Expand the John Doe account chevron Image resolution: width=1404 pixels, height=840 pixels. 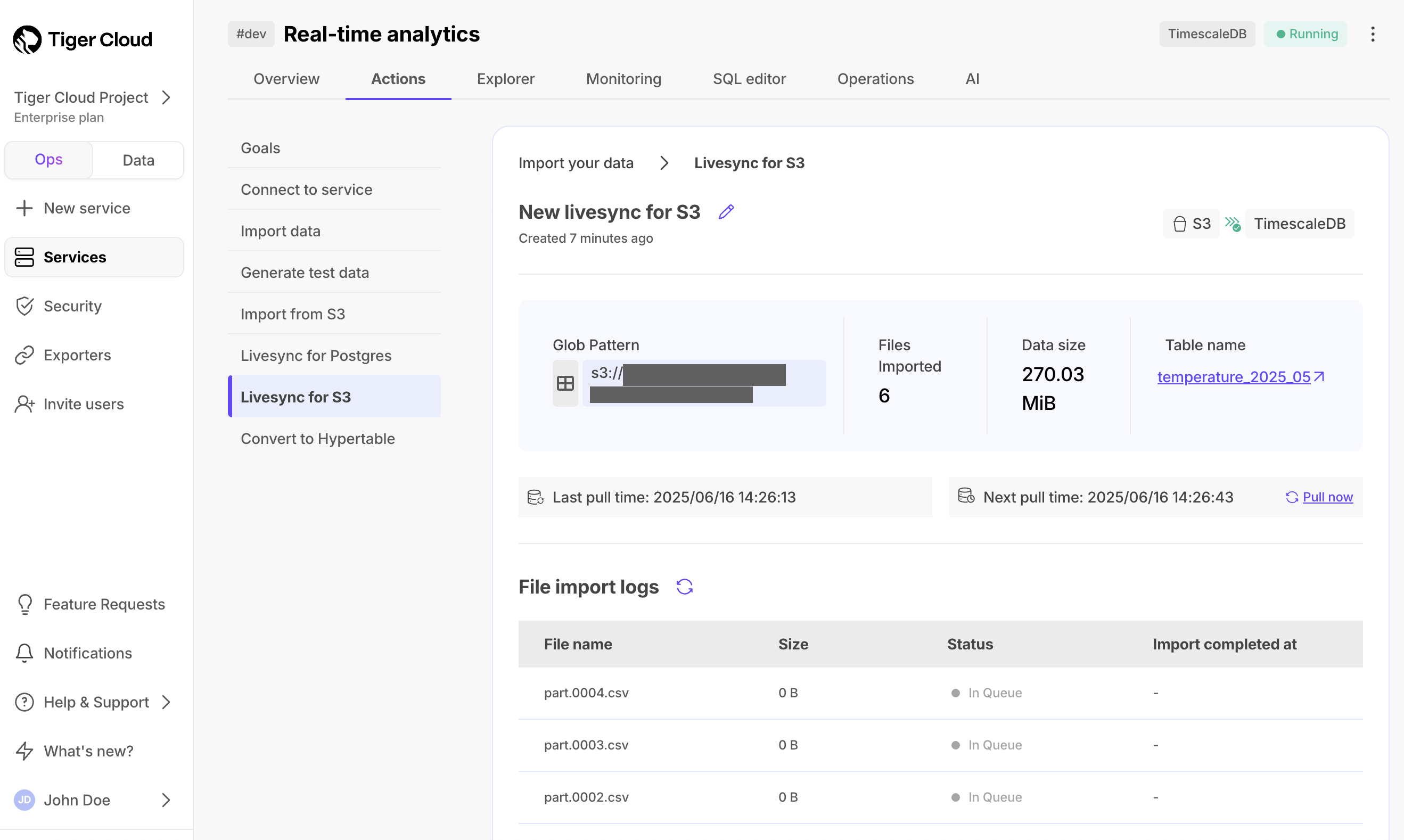166,800
